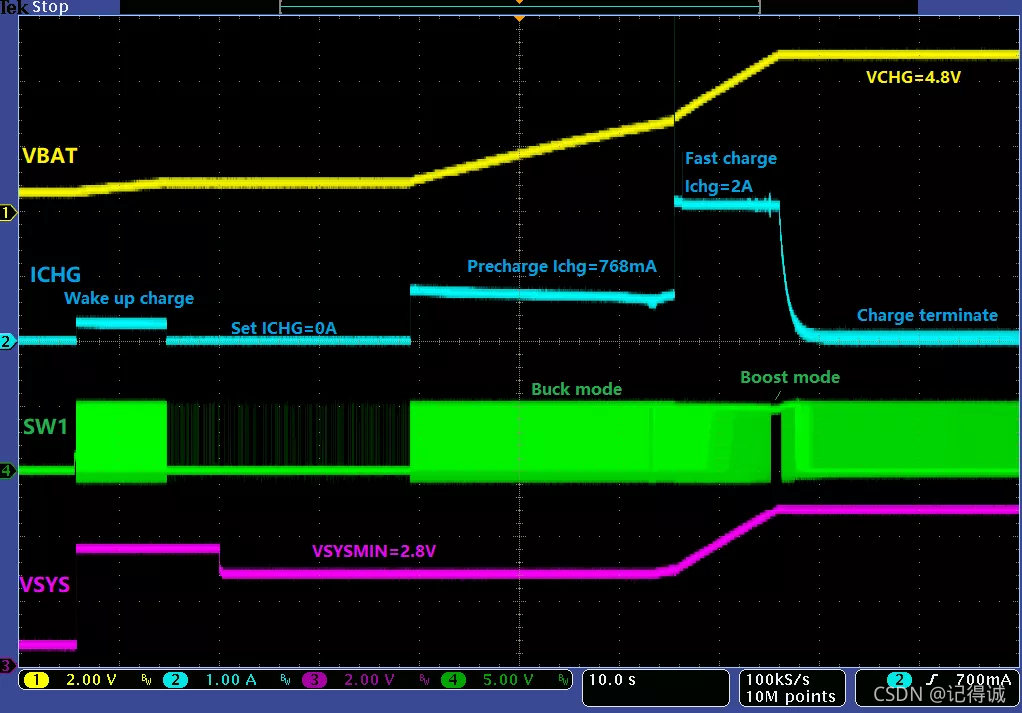Screen dimensions: 1022x713
Task: Click the 10M points record length readout
Action: point(790,697)
